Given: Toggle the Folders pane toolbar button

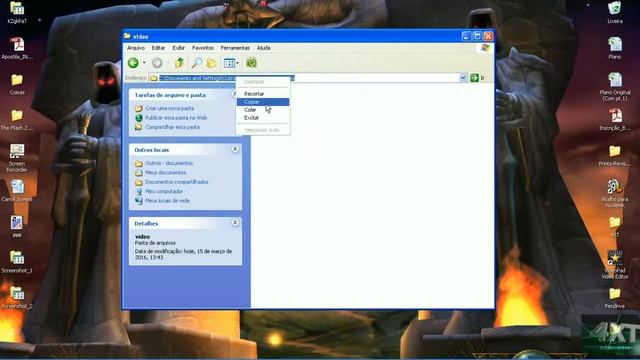Looking at the screenshot, I should [211, 63].
